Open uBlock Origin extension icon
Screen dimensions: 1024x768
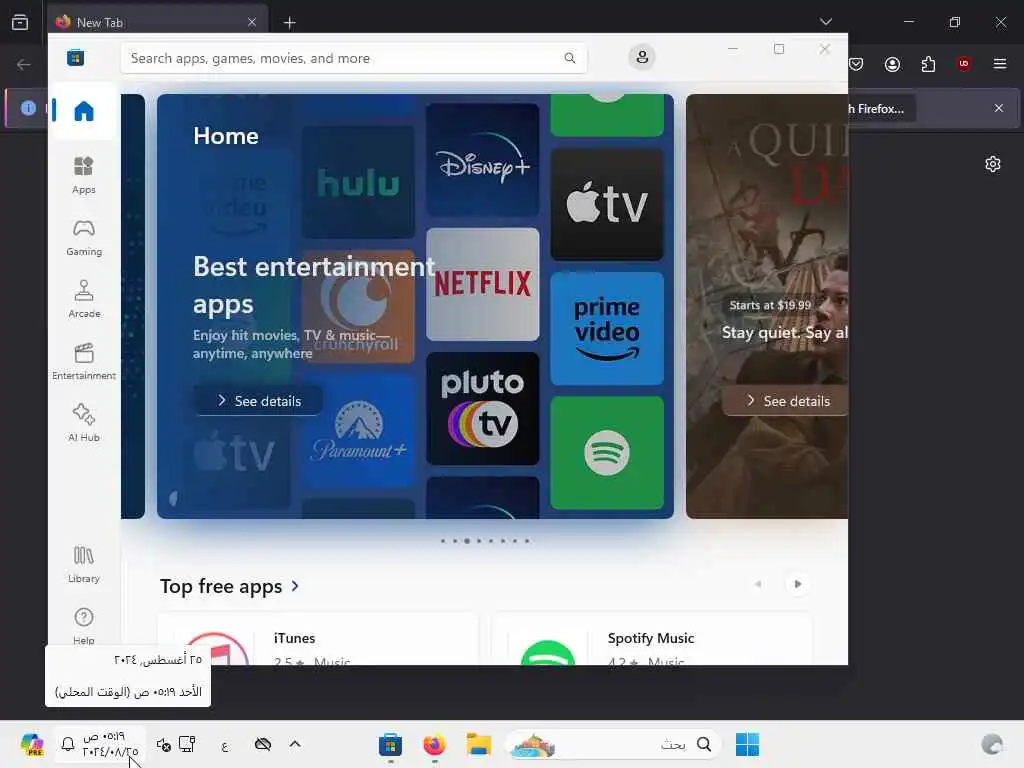coord(963,64)
